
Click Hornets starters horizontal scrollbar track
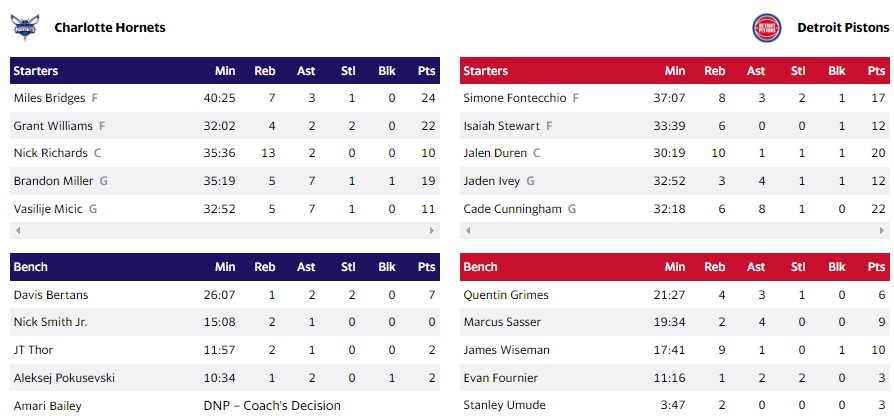coord(224,231)
